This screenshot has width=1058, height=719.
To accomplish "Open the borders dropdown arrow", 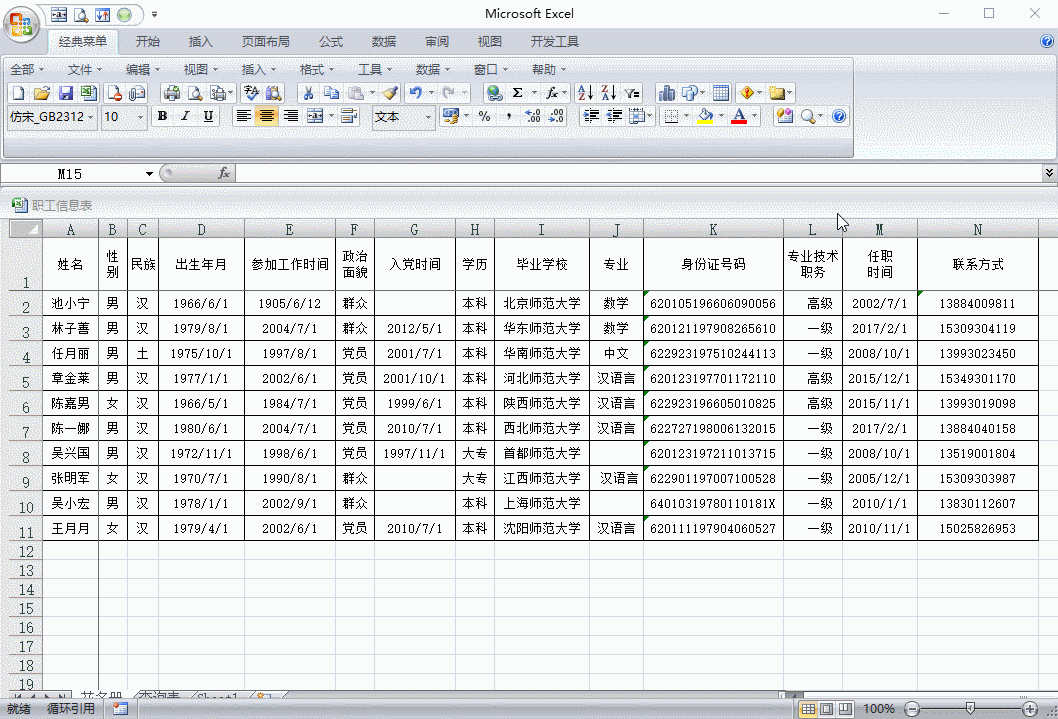I will click(x=686, y=117).
